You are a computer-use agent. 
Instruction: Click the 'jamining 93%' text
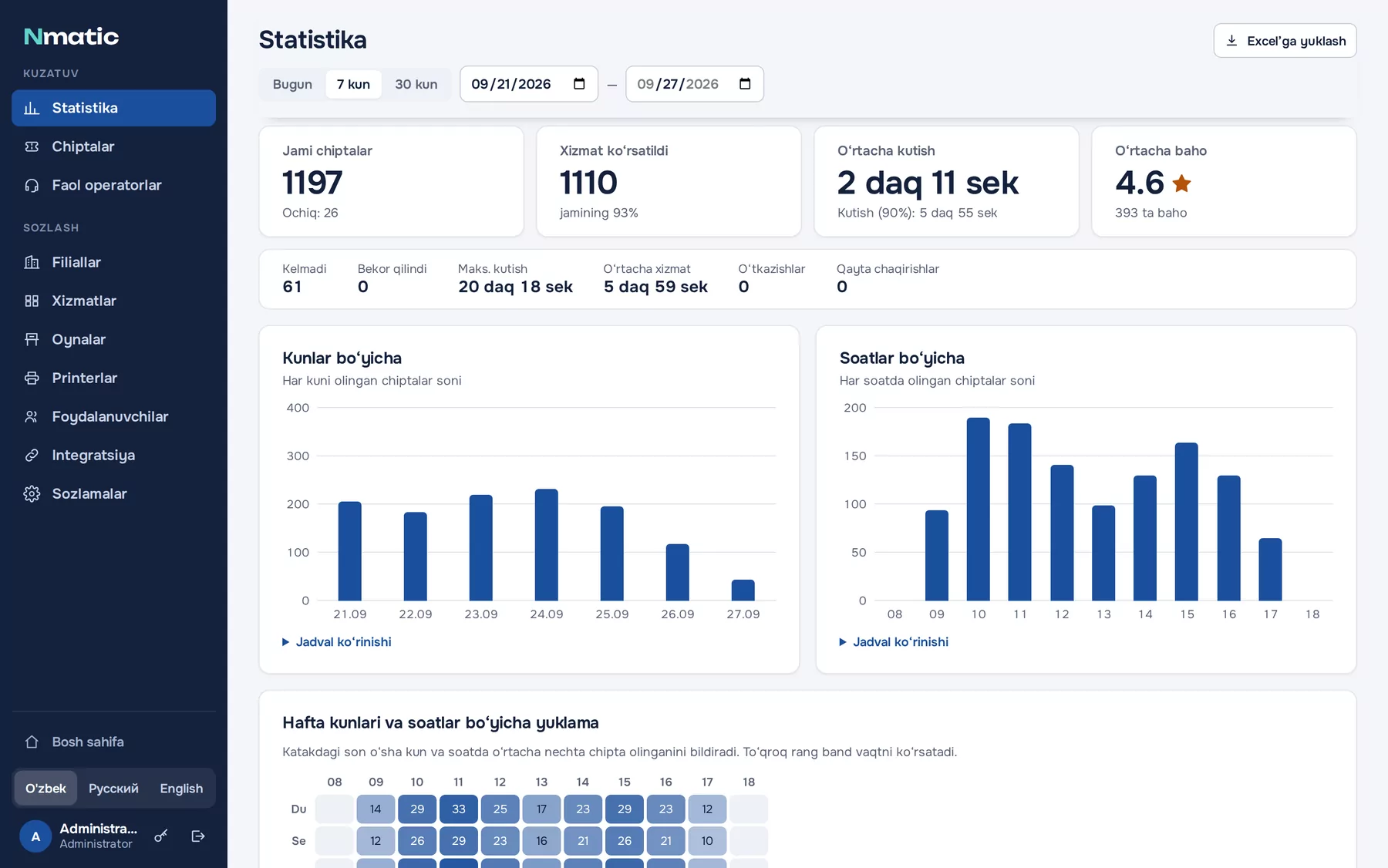click(x=598, y=213)
